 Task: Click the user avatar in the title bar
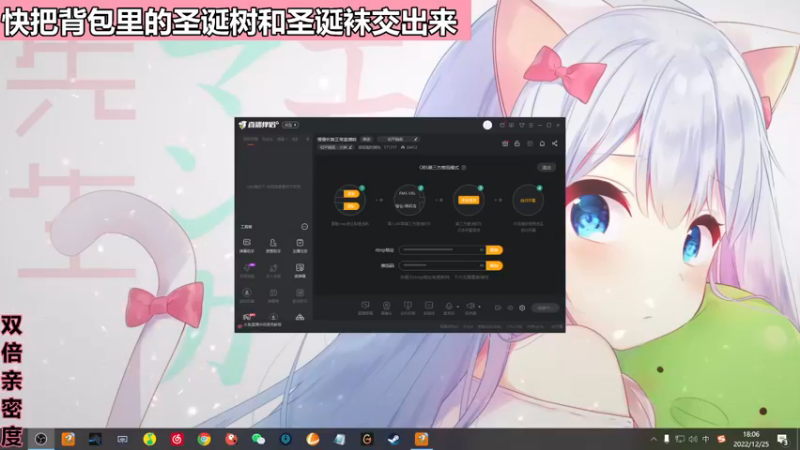[487, 125]
